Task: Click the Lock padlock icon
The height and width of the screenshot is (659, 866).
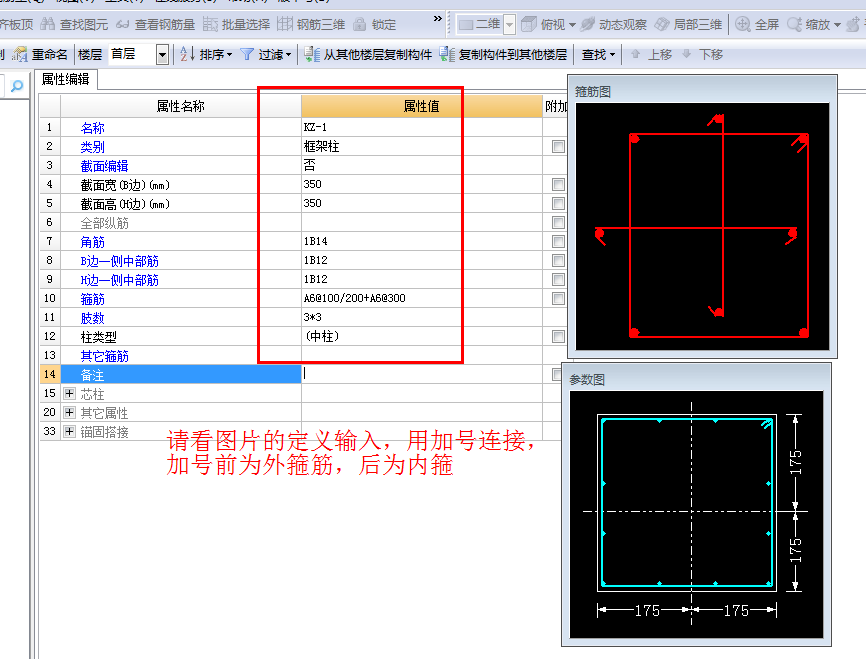Action: click(x=360, y=24)
